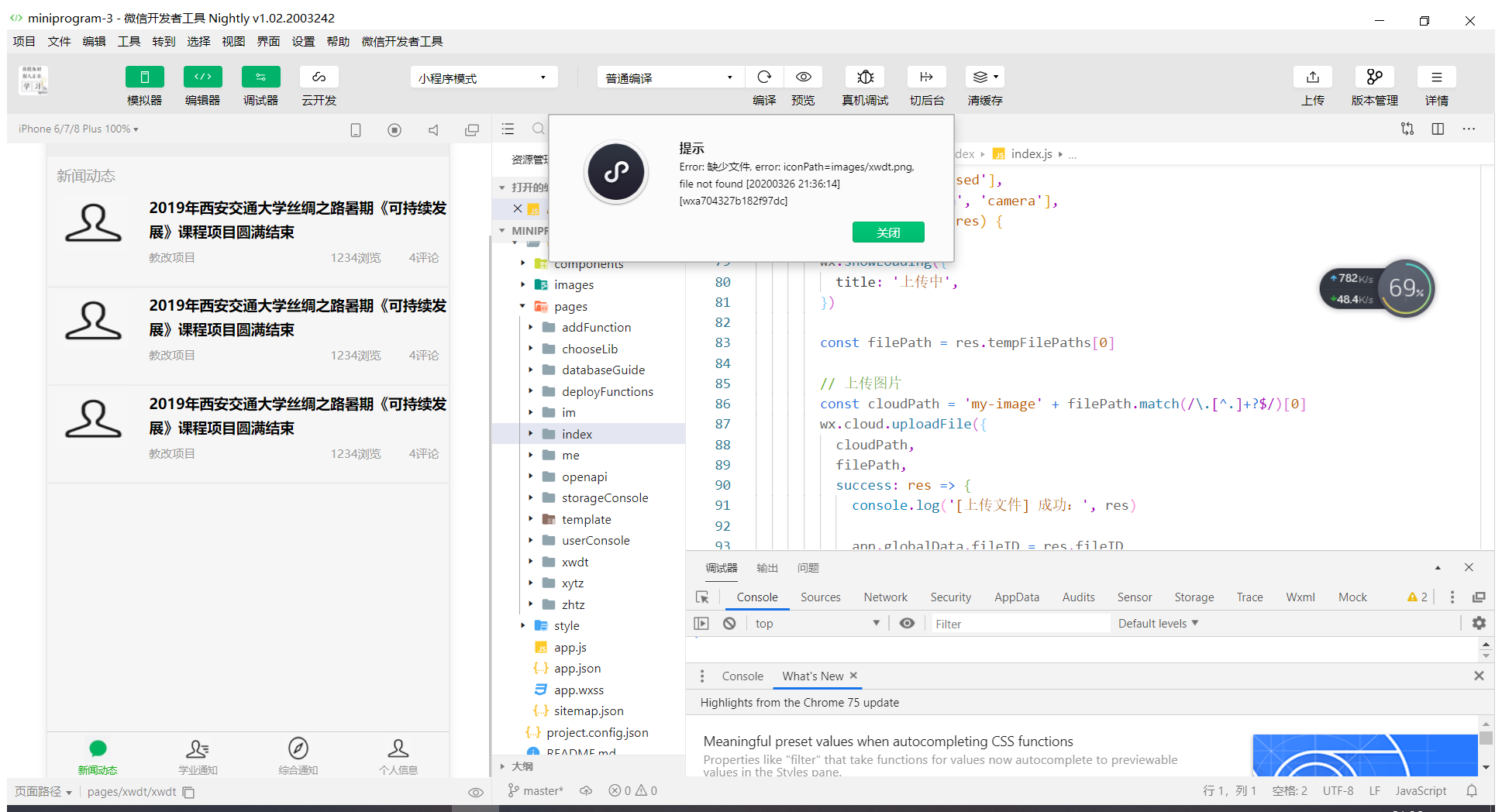
Task: Open 云开发 cloud development console
Action: [x=319, y=77]
